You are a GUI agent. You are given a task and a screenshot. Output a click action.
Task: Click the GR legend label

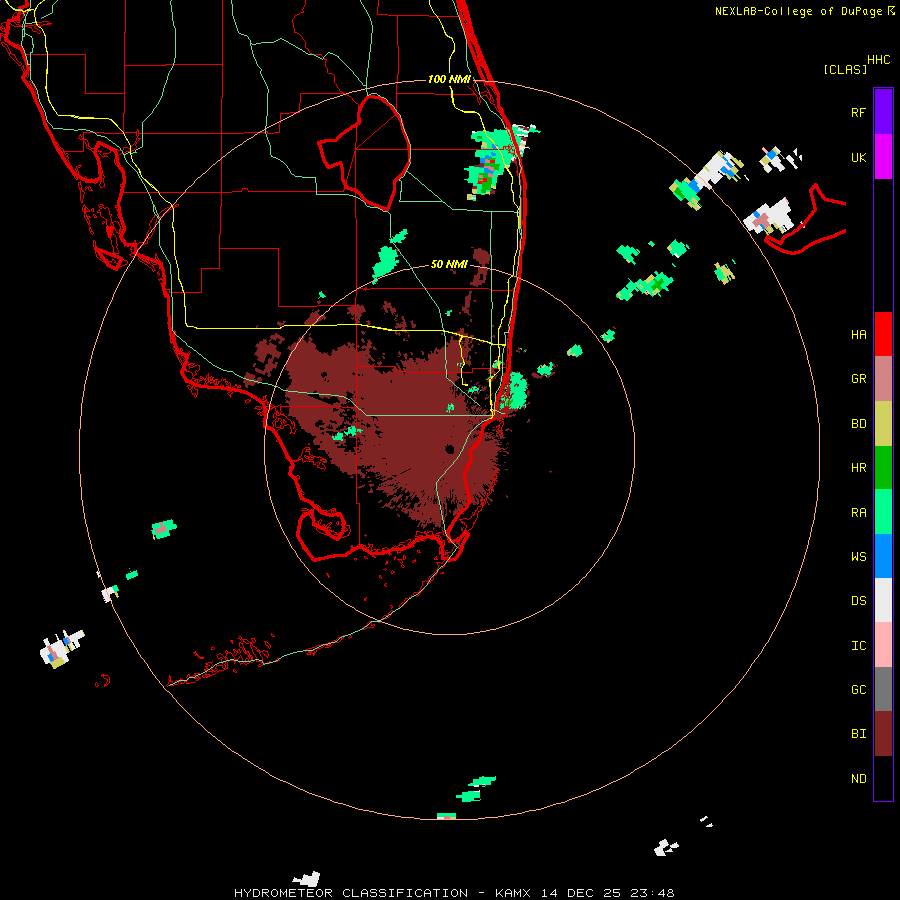tap(858, 379)
